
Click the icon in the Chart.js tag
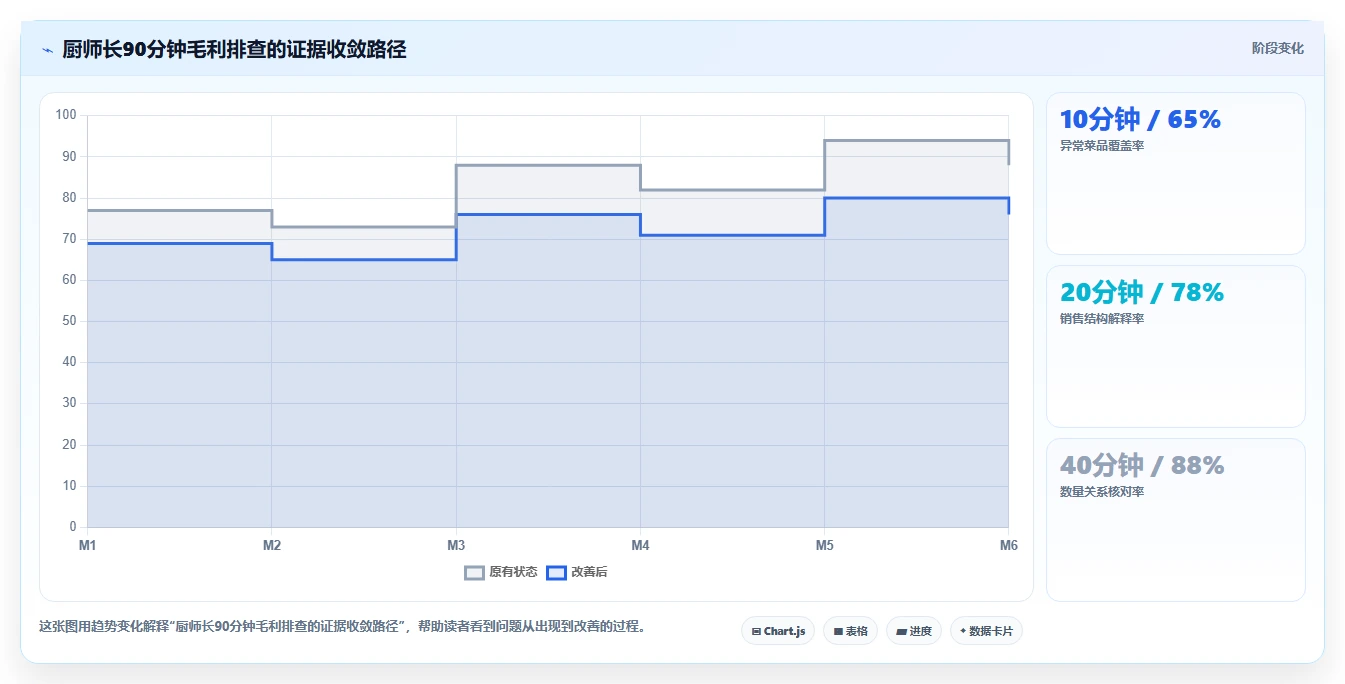coord(756,631)
